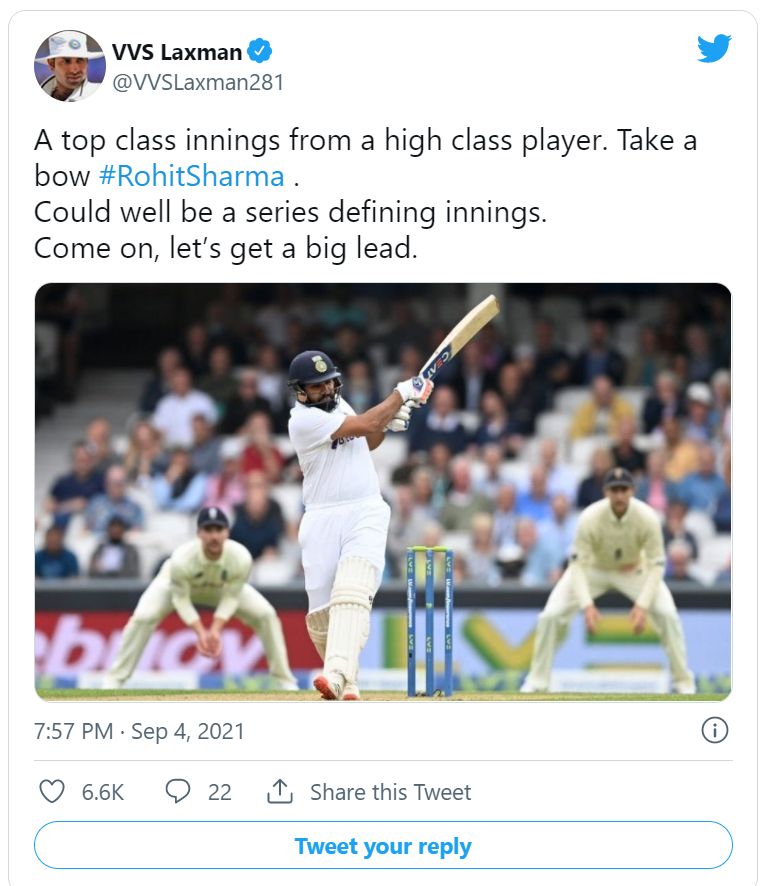Open VVS Laxman's profile avatar
774x886 pixels.
69,66
